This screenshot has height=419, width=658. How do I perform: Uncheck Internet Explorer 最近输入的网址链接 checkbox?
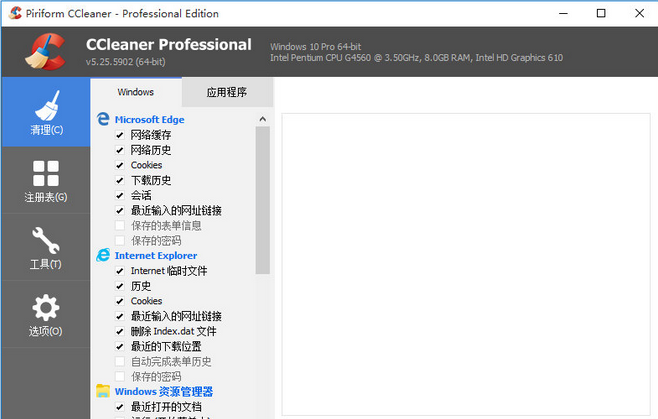120,316
